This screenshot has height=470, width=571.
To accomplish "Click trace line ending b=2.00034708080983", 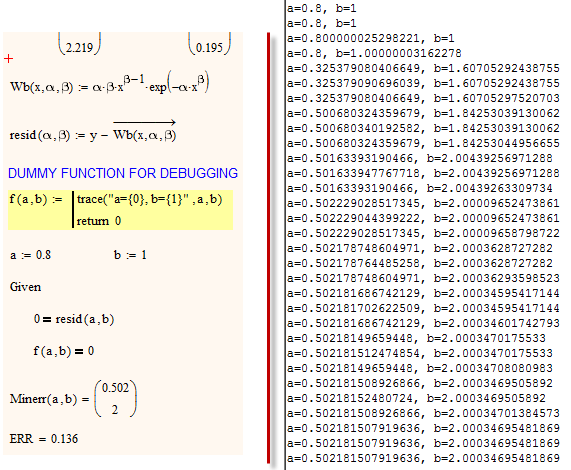I will [x=420, y=368].
